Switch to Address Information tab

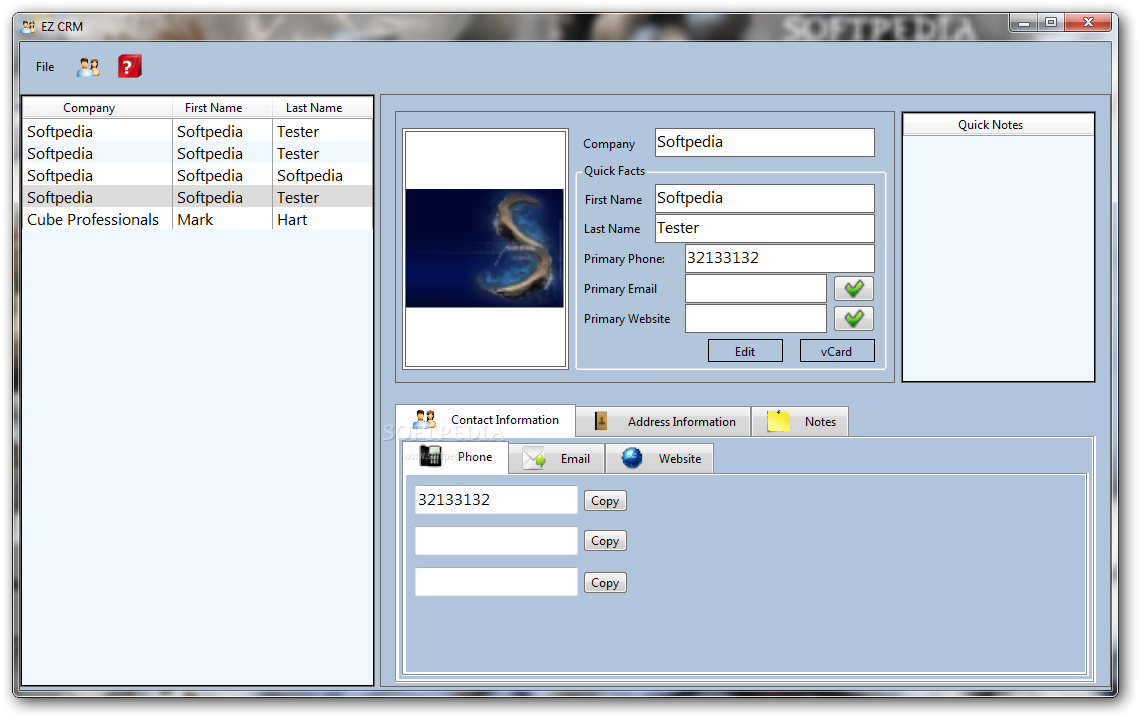pyautogui.click(x=662, y=421)
